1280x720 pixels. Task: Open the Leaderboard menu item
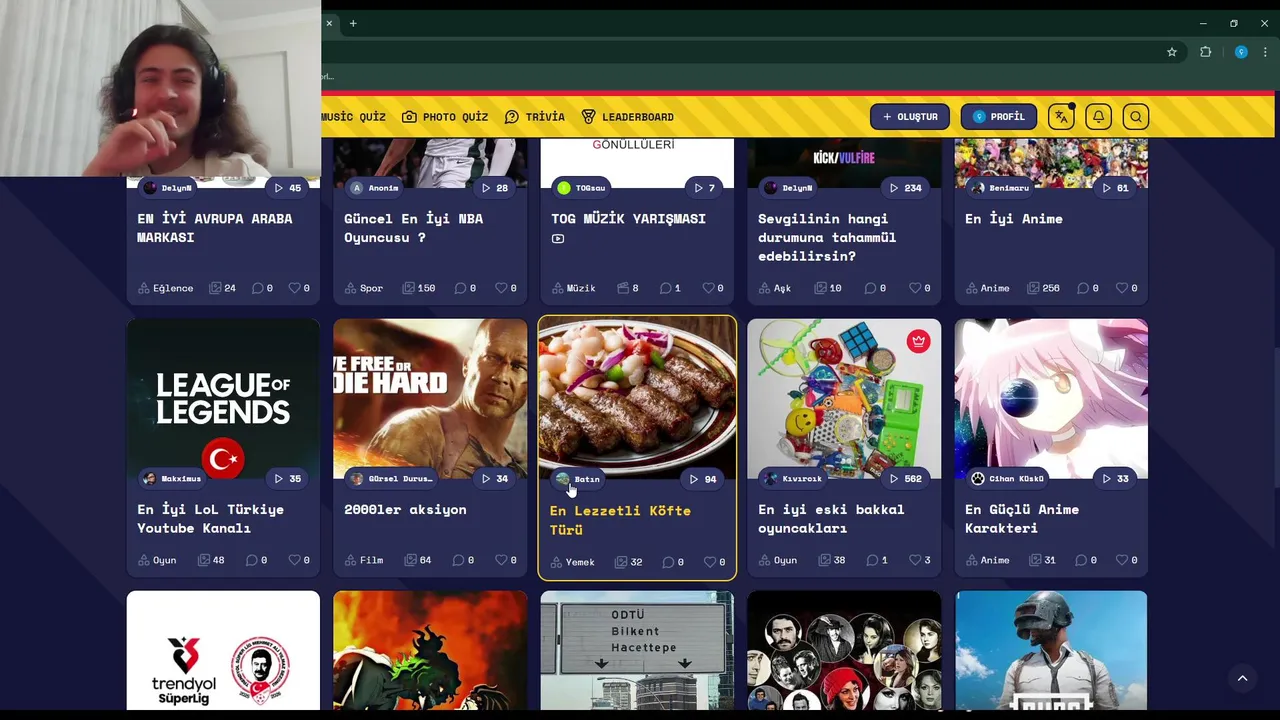pos(627,117)
